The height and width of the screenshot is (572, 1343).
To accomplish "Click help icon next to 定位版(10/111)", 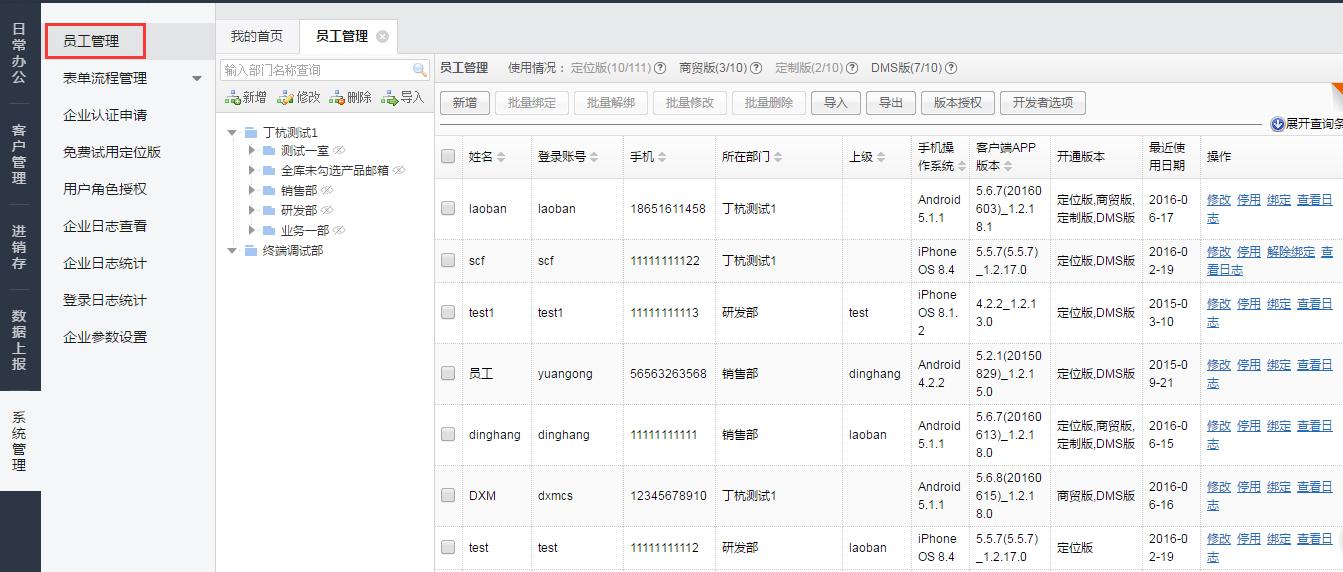I will pyautogui.click(x=660, y=68).
